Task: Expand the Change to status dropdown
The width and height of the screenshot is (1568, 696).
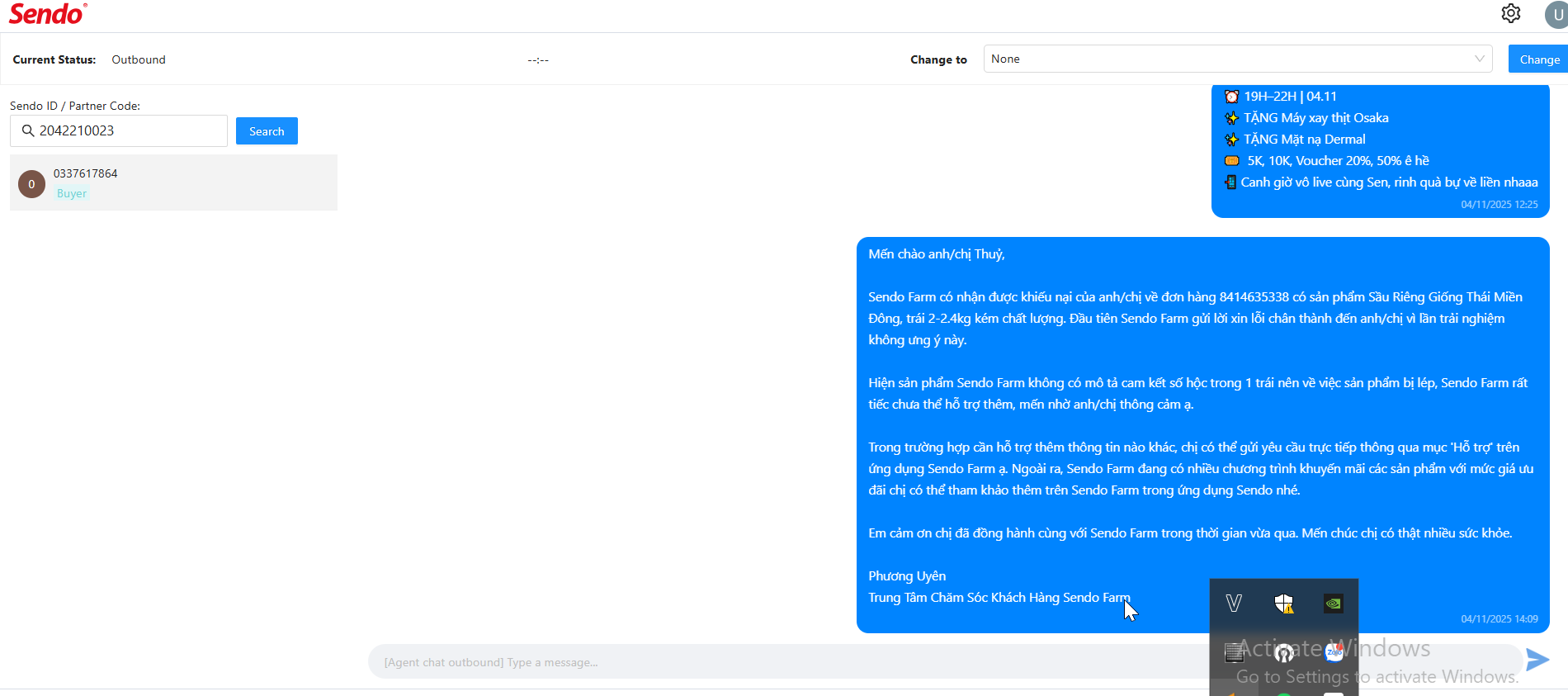Action: pos(1238,59)
